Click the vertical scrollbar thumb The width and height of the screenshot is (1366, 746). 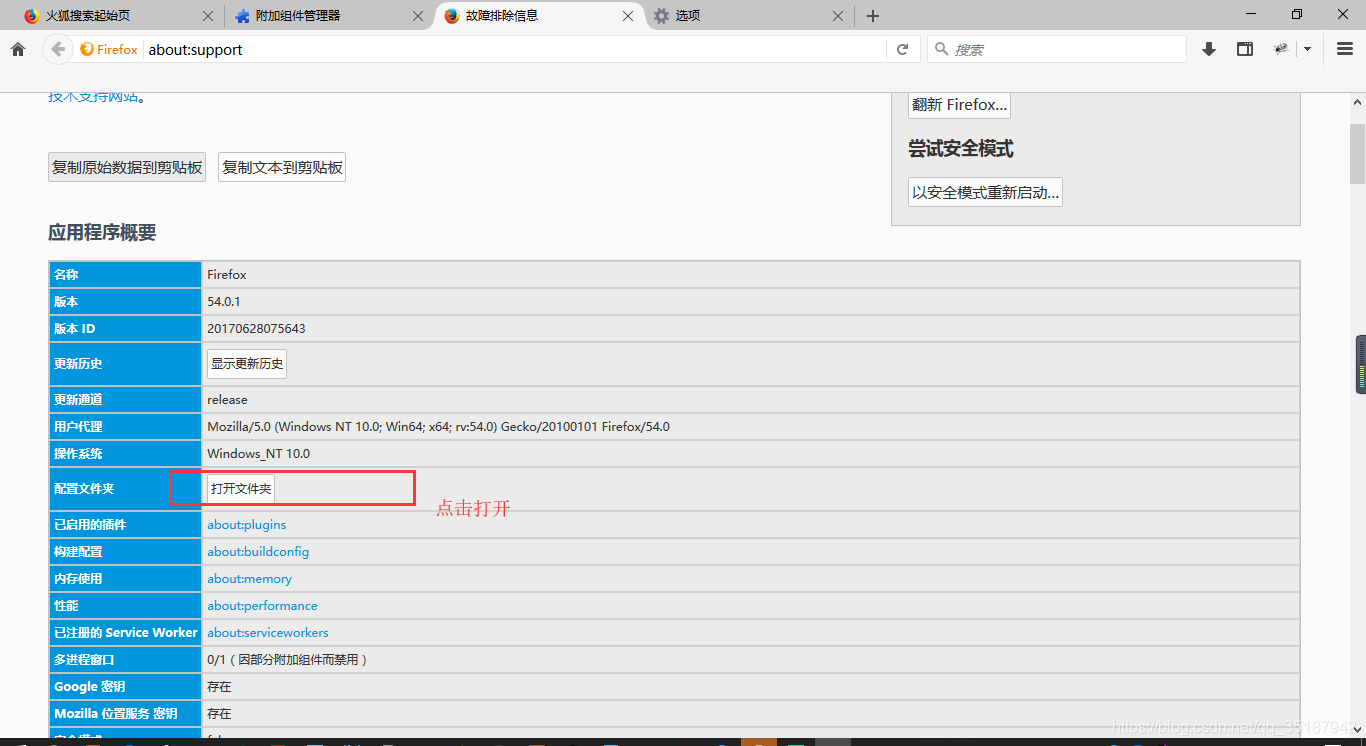point(1357,155)
